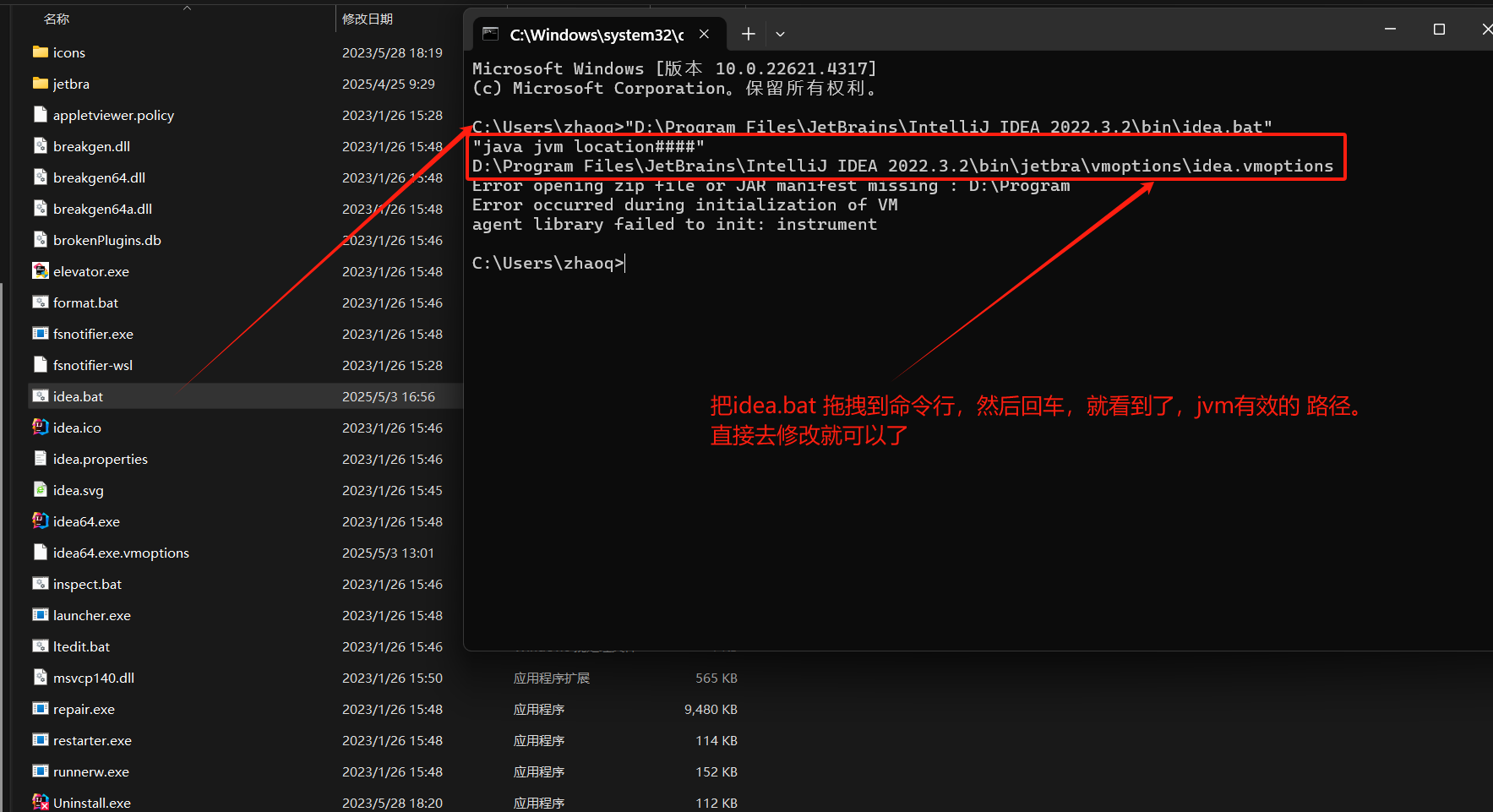Maximize the terminal window
This screenshot has height=812, width=1493.
pyautogui.click(x=1439, y=30)
